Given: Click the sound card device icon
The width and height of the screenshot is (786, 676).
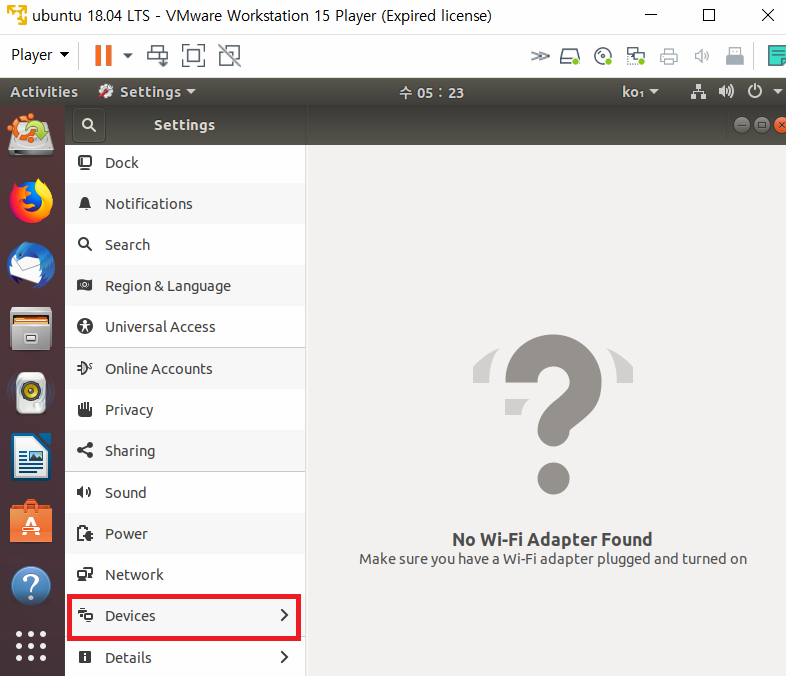Looking at the screenshot, I should [x=702, y=56].
